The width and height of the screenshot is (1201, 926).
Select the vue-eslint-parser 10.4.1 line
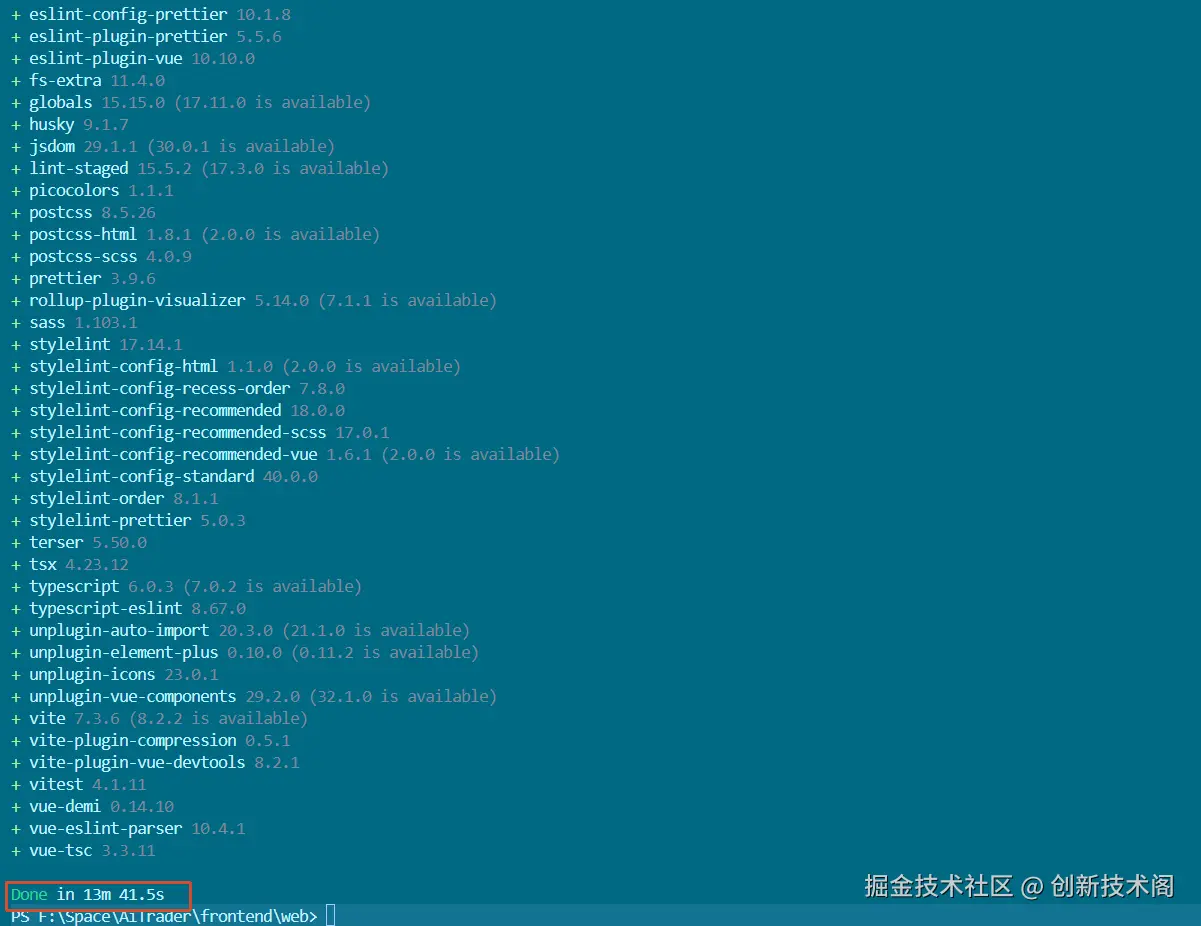(x=128, y=829)
